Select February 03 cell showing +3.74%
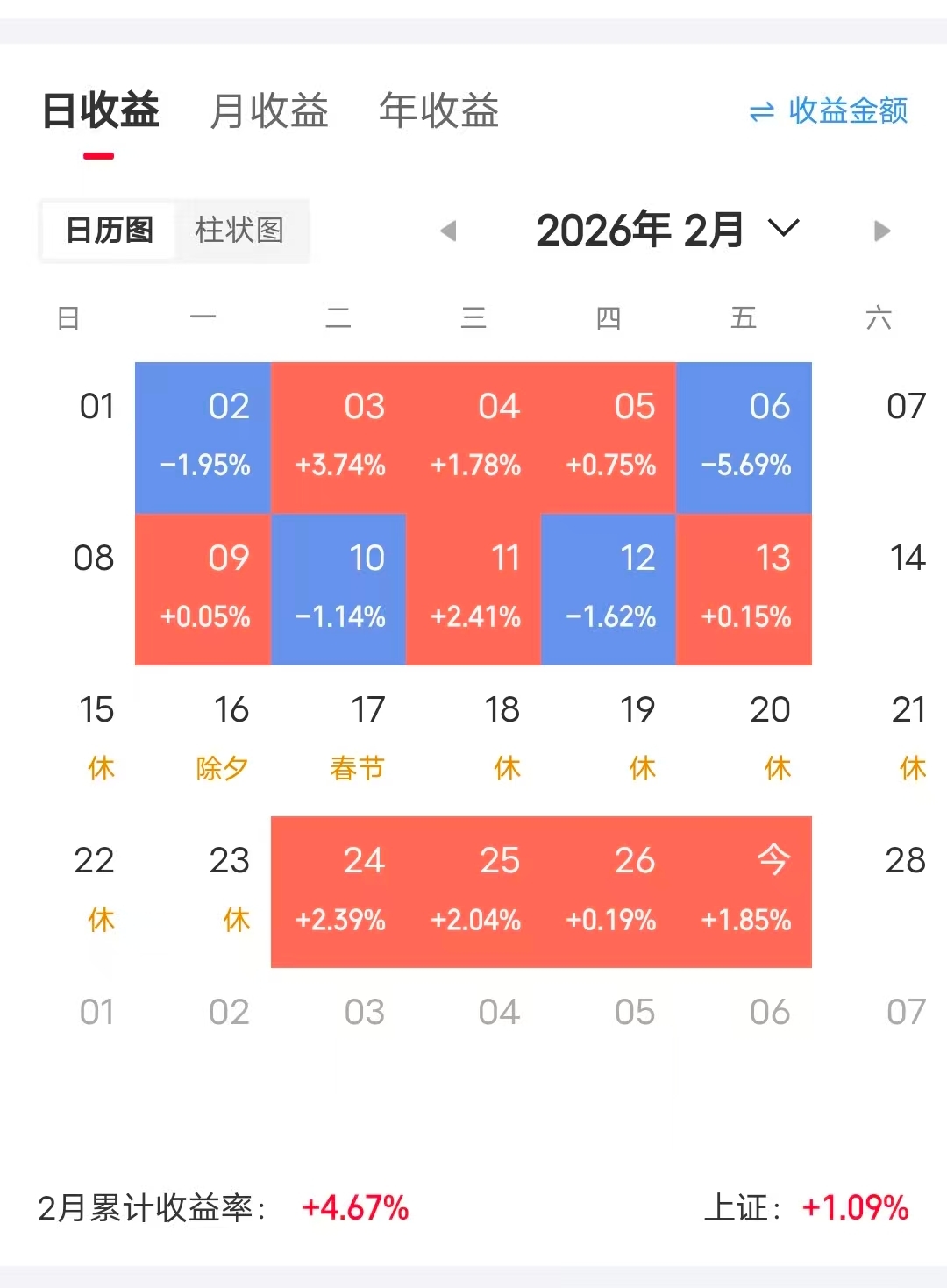Image resolution: width=947 pixels, height=1288 pixels. tap(338, 438)
